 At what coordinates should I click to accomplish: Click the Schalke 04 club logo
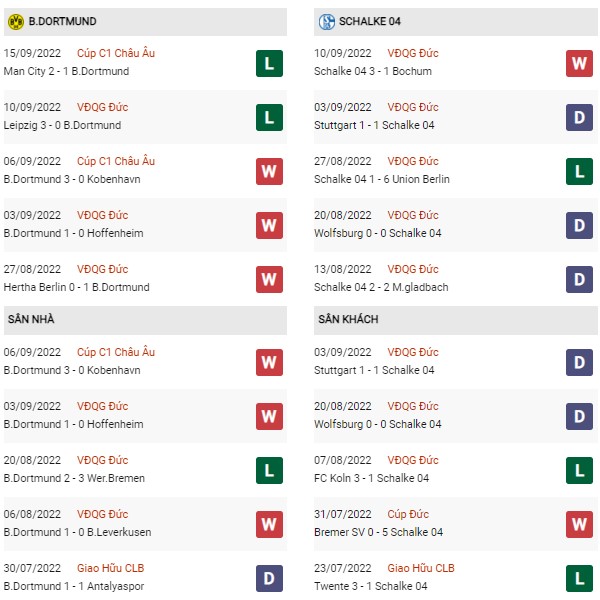point(326,22)
